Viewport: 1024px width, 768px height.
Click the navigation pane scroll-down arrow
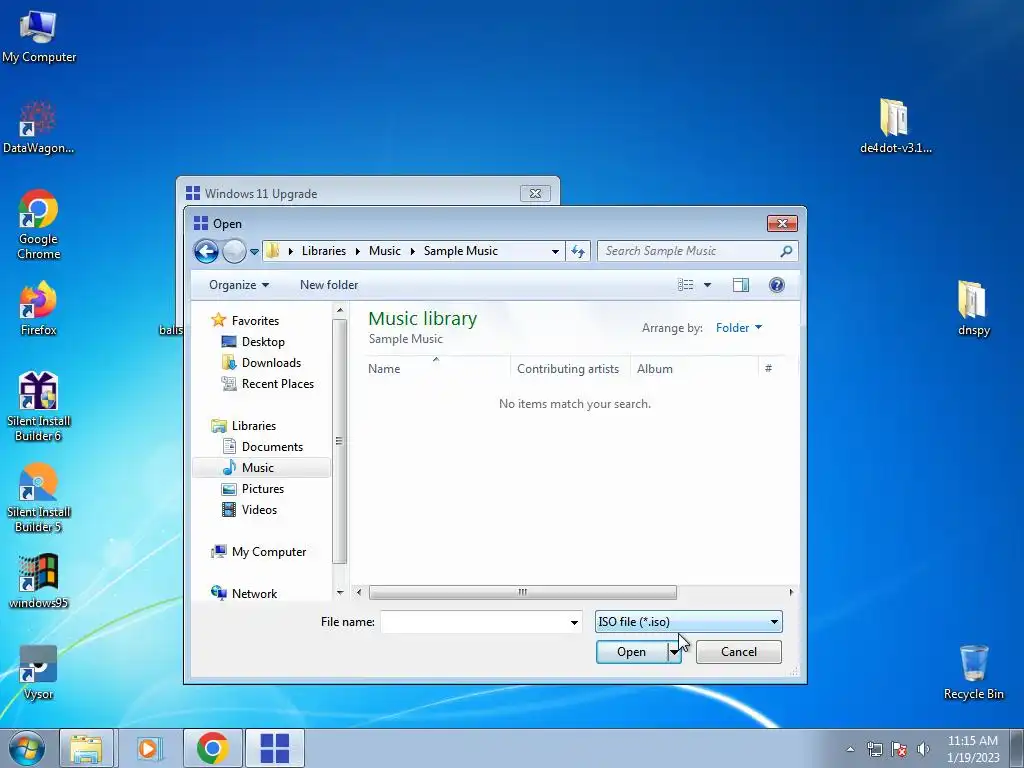[340, 593]
